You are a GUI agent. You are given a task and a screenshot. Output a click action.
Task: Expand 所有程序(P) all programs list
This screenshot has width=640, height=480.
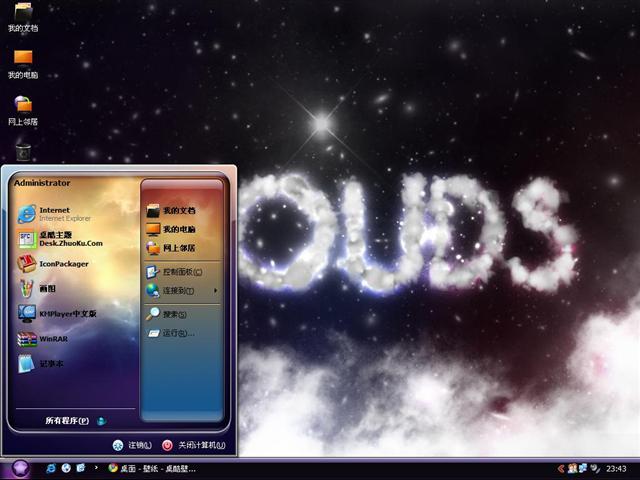coord(76,420)
